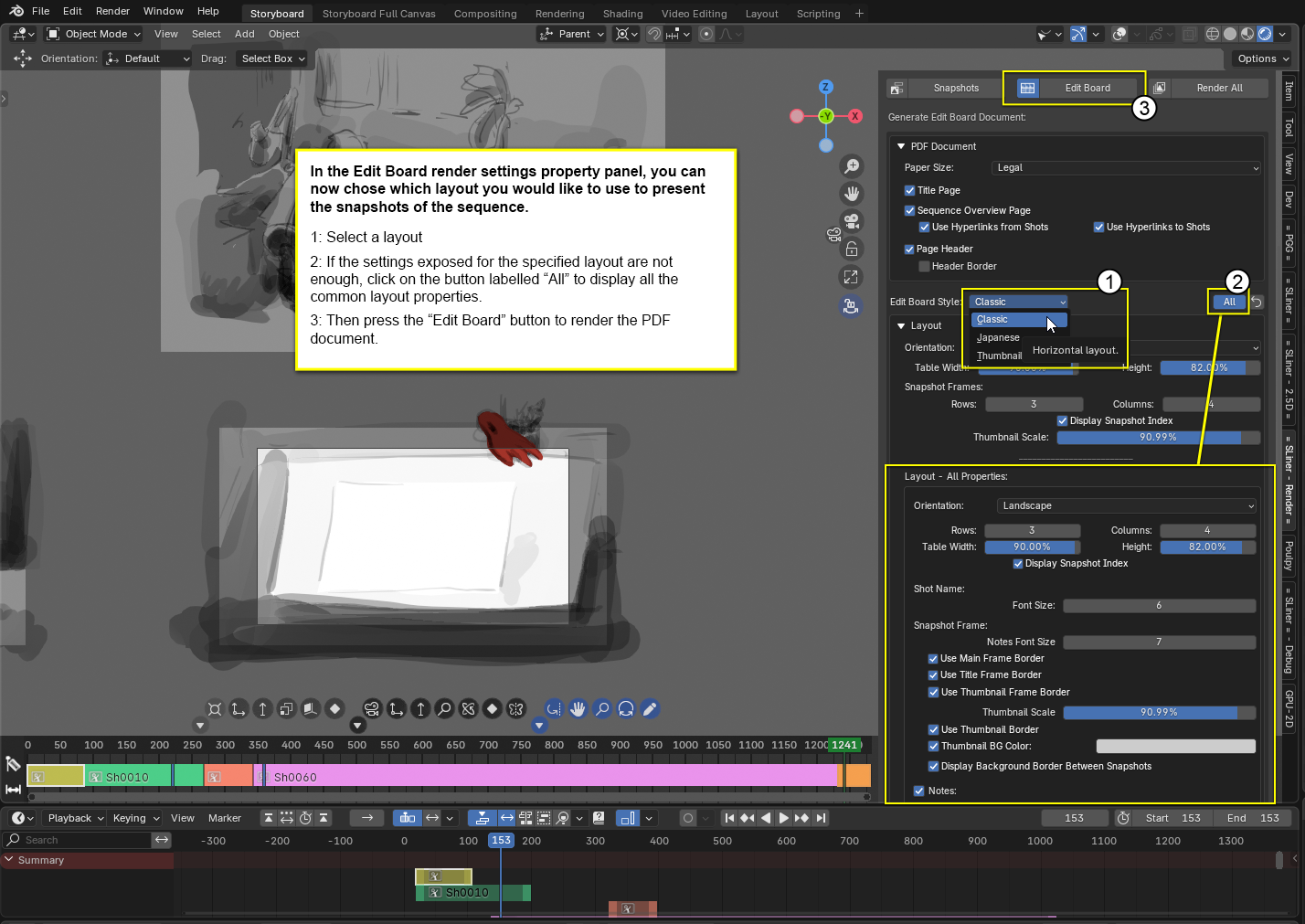The image size is (1305, 924).
Task: Toggle the camera view icon in viewport
Action: pyautogui.click(x=852, y=221)
